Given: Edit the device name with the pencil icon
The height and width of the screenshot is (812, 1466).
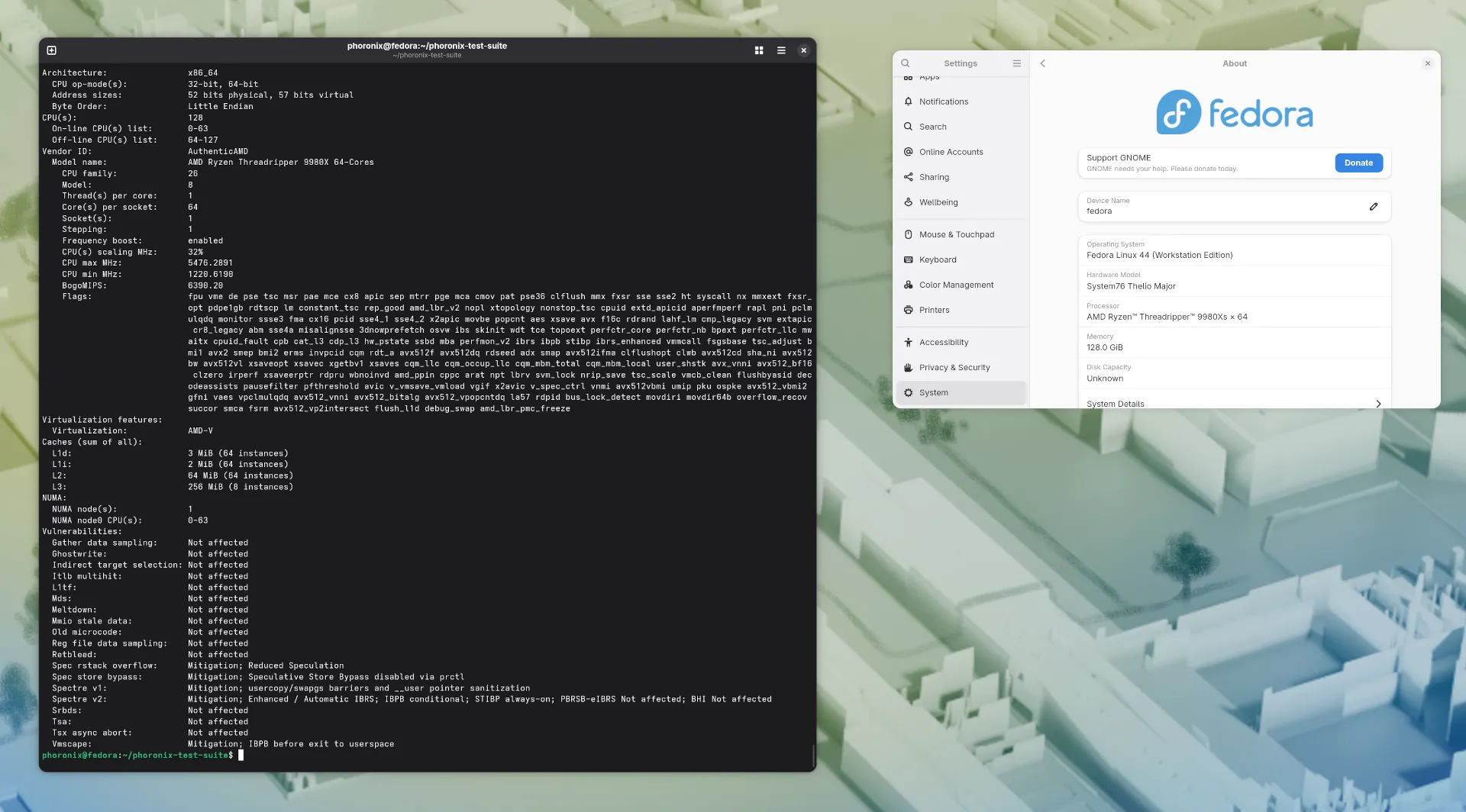Looking at the screenshot, I should pyautogui.click(x=1374, y=207).
